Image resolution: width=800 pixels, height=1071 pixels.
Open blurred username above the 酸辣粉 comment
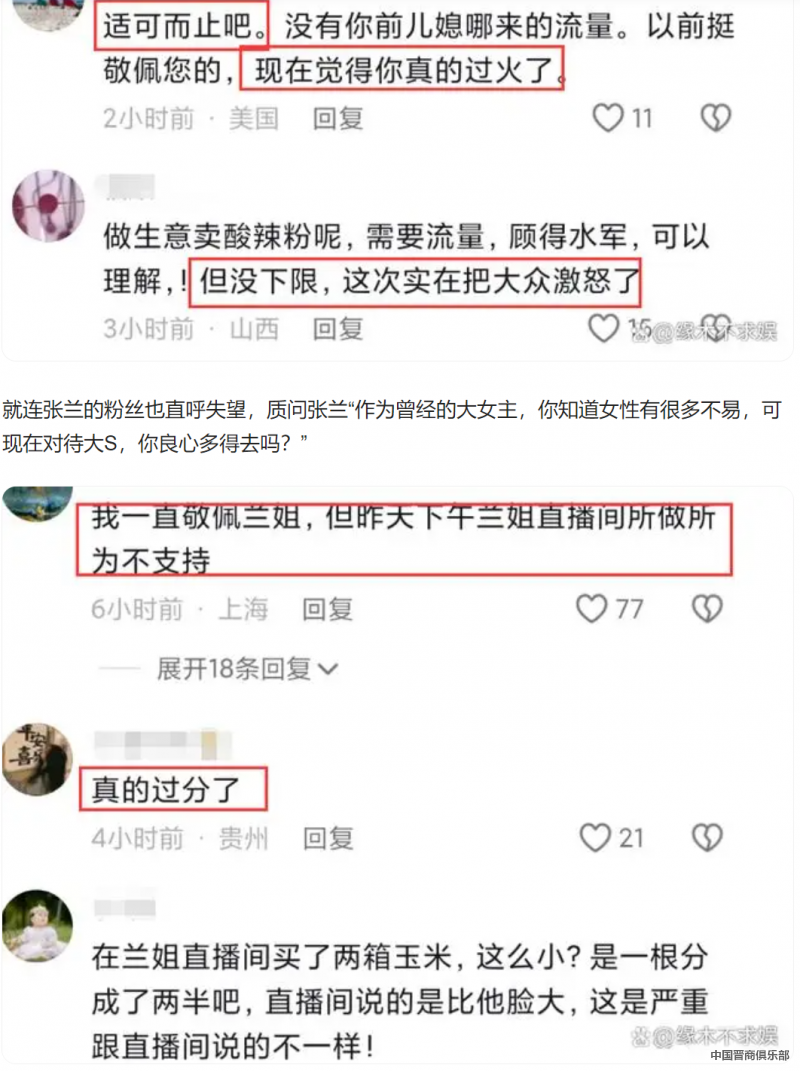coord(125,186)
